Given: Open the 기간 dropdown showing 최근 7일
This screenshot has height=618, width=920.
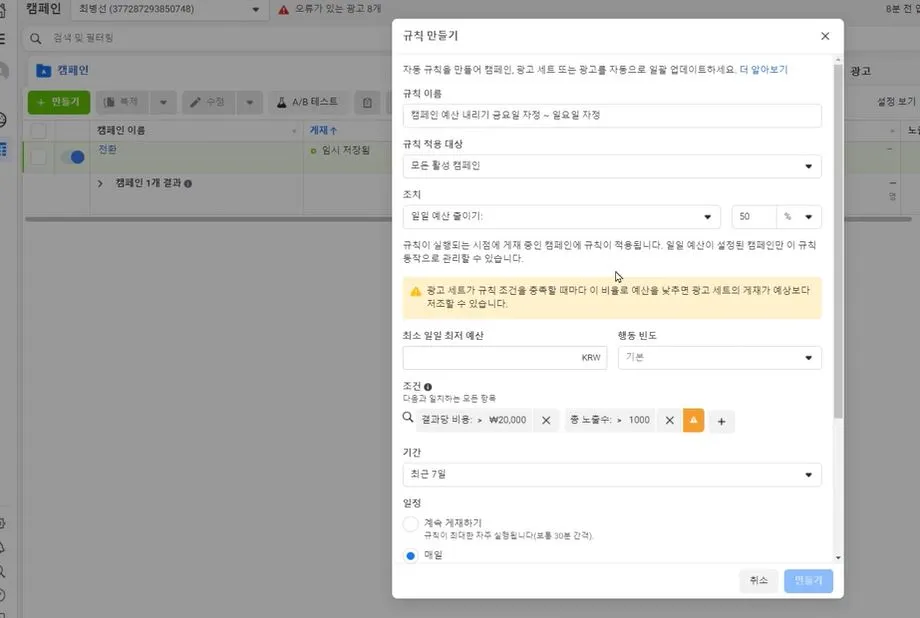Looking at the screenshot, I should [x=611, y=473].
